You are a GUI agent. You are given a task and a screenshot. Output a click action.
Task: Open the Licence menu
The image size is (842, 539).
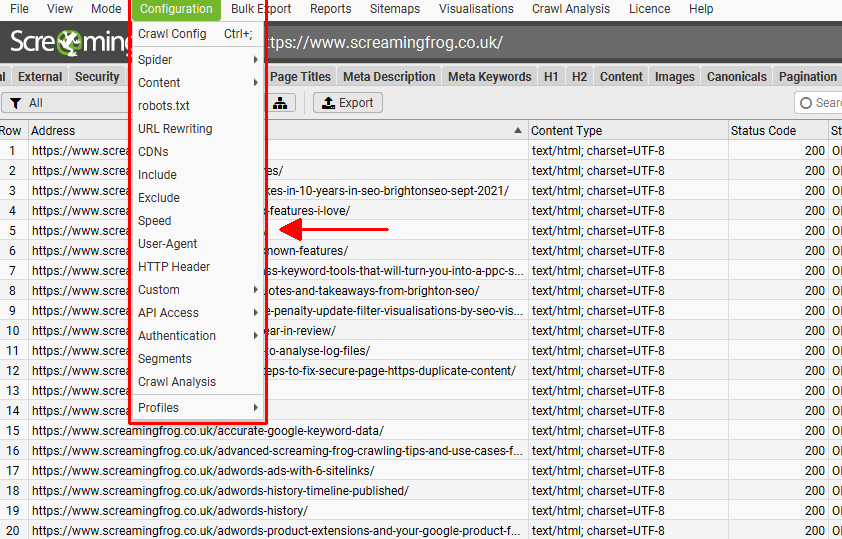coord(649,9)
